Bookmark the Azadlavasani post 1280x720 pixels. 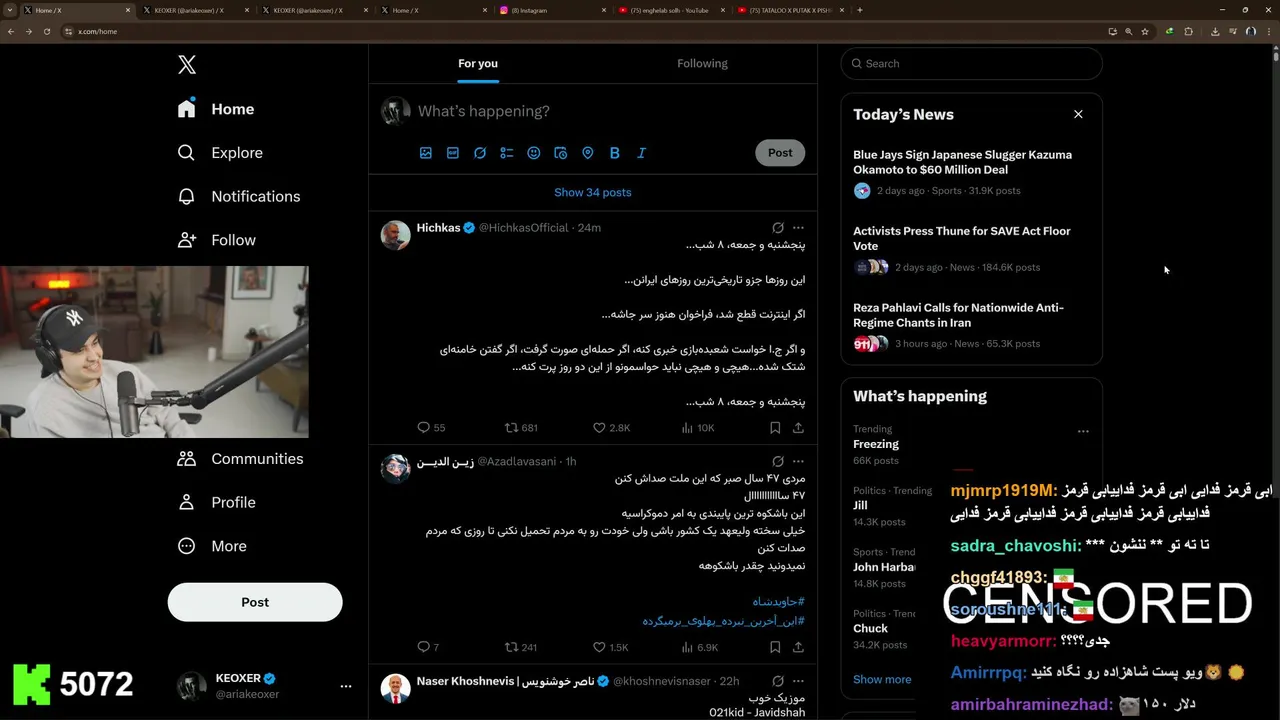coord(775,647)
